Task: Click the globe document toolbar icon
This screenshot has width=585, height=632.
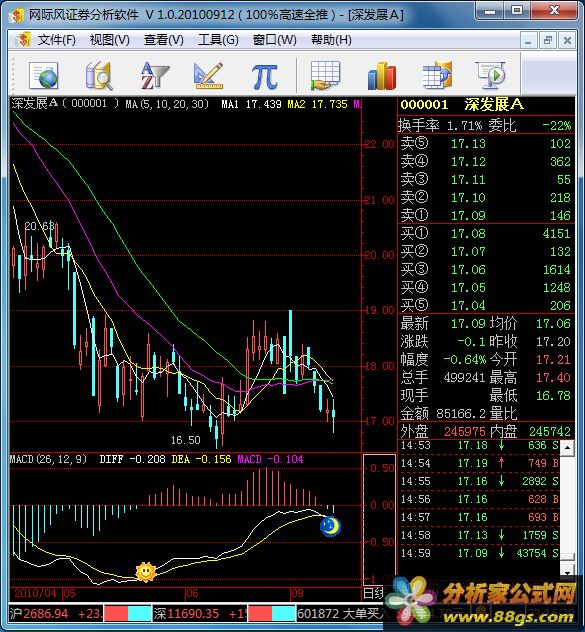Action: point(44,75)
